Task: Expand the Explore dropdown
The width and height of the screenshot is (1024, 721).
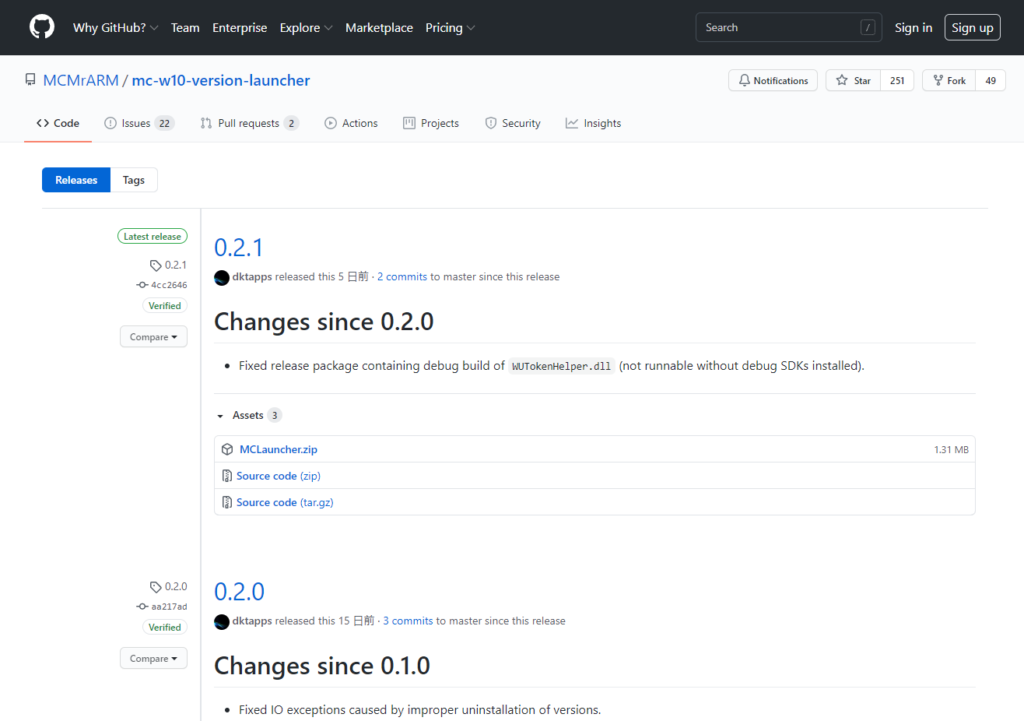Action: coord(306,27)
